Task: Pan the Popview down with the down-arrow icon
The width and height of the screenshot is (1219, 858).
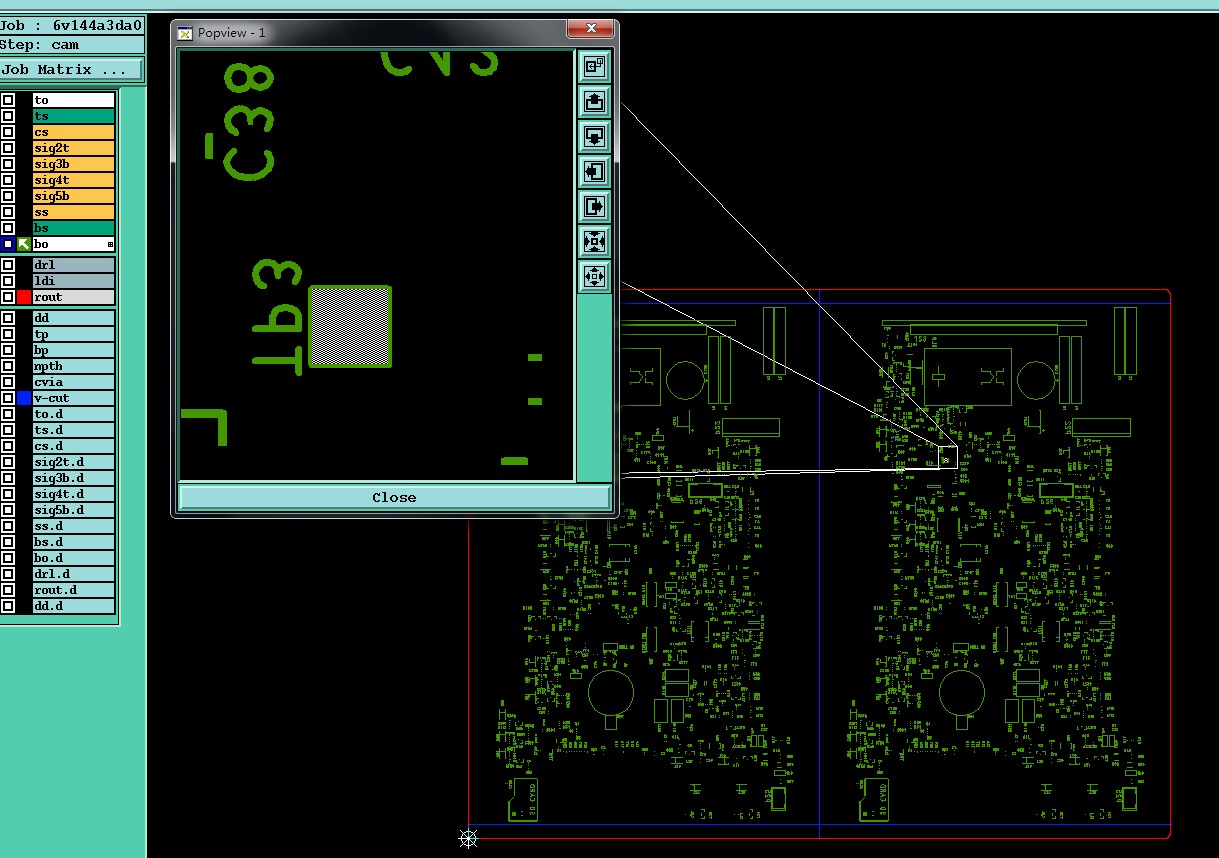Action: click(595, 136)
